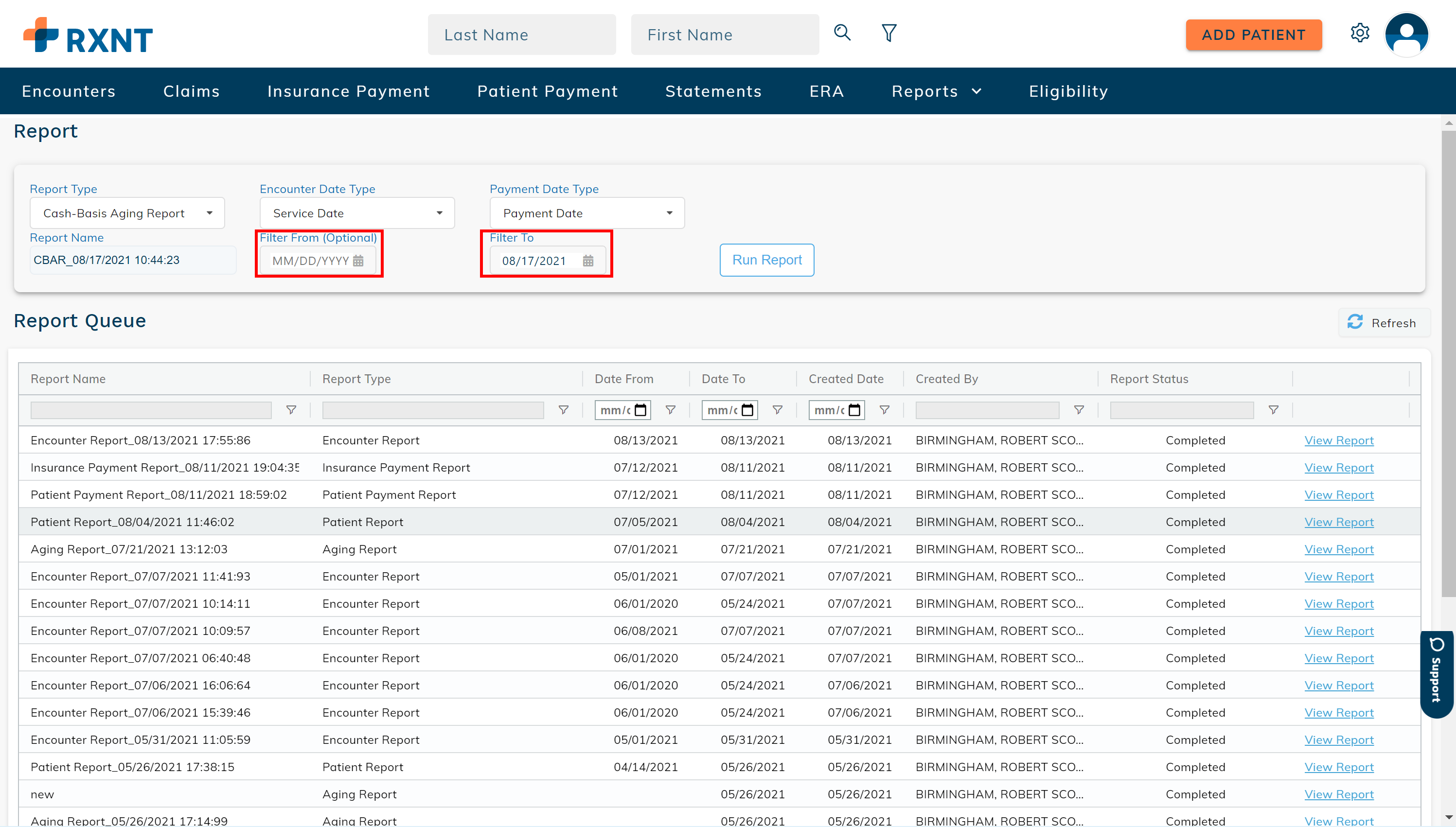Click the Created By column filter textbox
Screen dimensions: 1456x827
coord(987,410)
